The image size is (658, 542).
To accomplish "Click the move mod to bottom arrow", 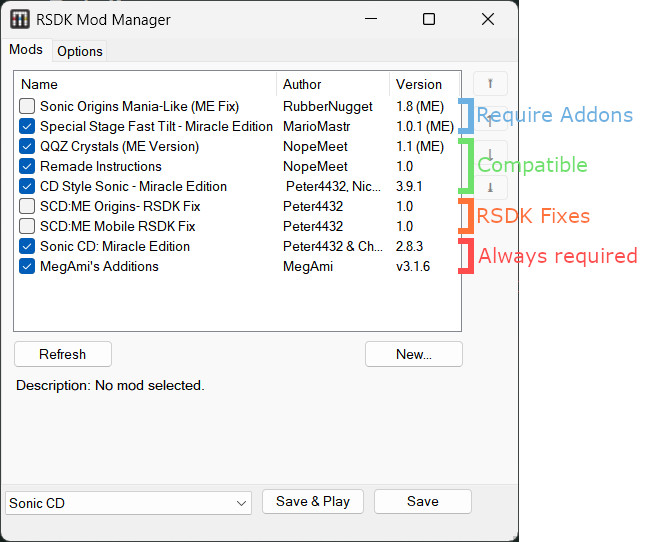I will pyautogui.click(x=490, y=186).
